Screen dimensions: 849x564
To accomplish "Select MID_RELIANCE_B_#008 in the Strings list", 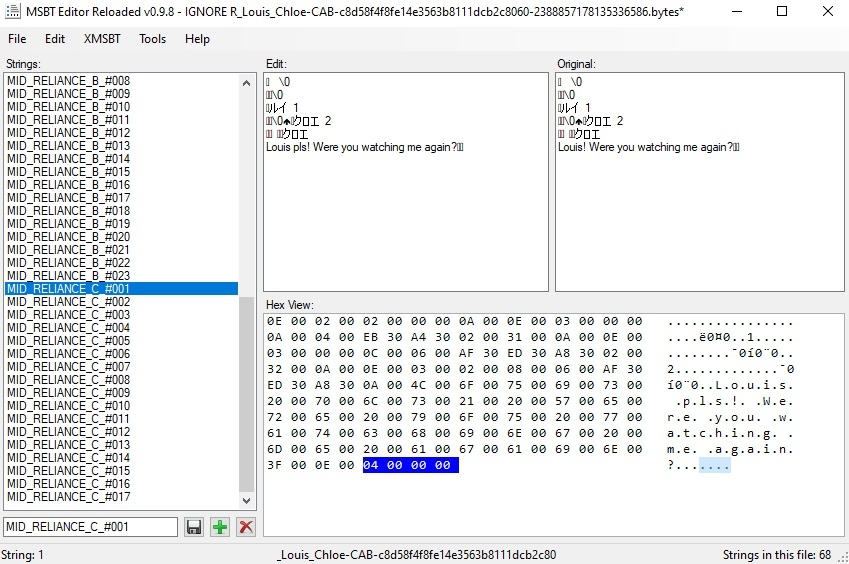I will coord(68,81).
